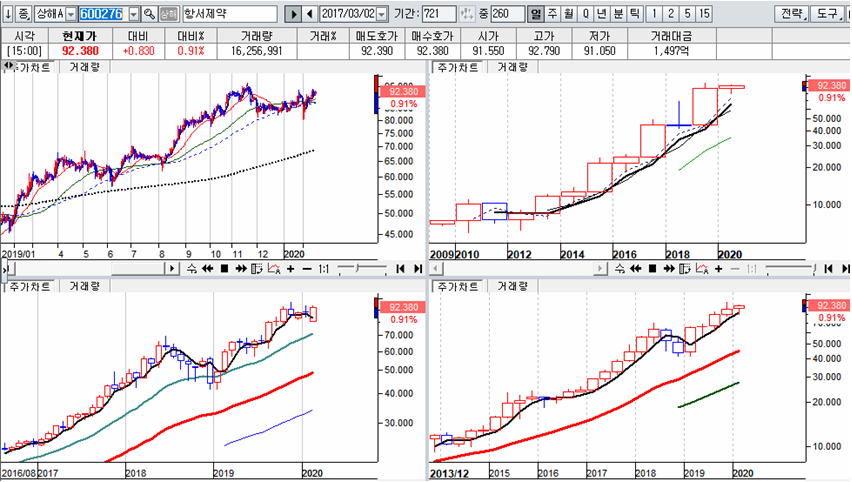Step backward with the left triangle button
The height and width of the screenshot is (482, 852).
(310, 14)
